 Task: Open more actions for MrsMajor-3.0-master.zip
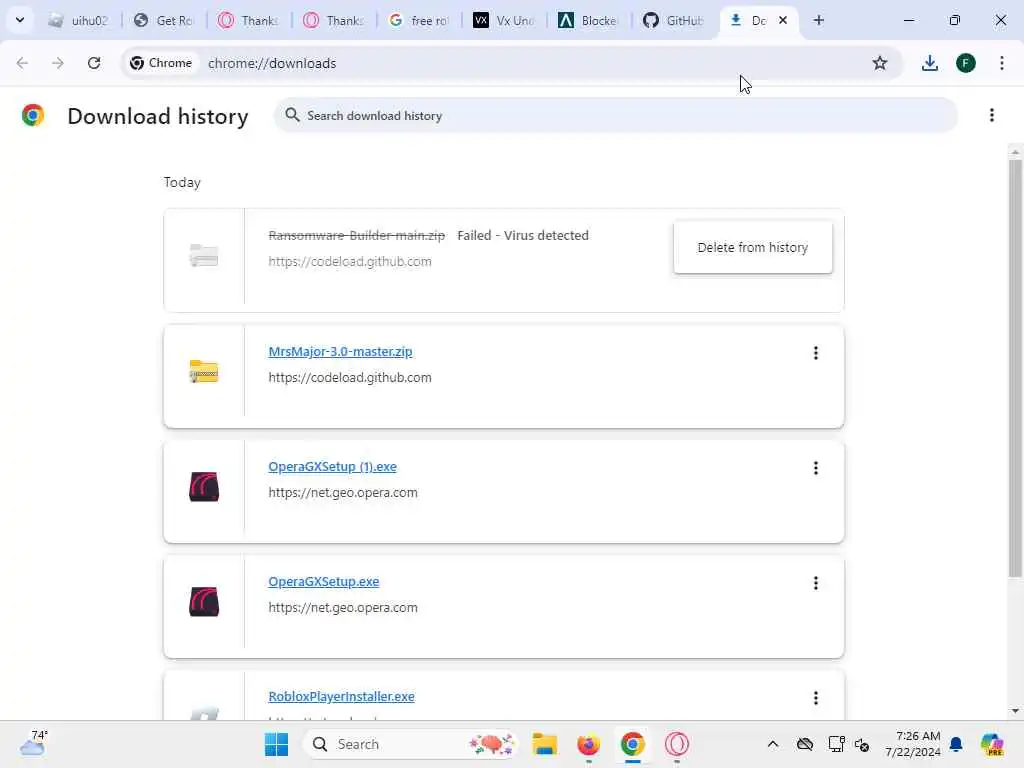(x=816, y=353)
